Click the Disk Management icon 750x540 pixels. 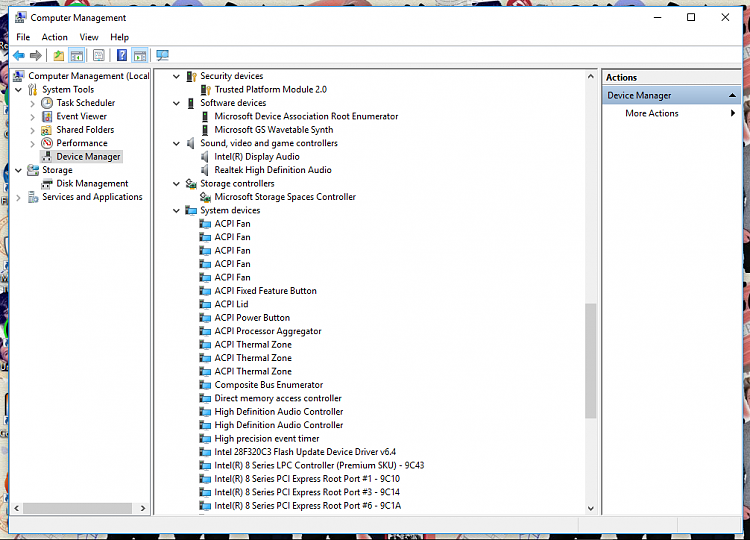(47, 184)
